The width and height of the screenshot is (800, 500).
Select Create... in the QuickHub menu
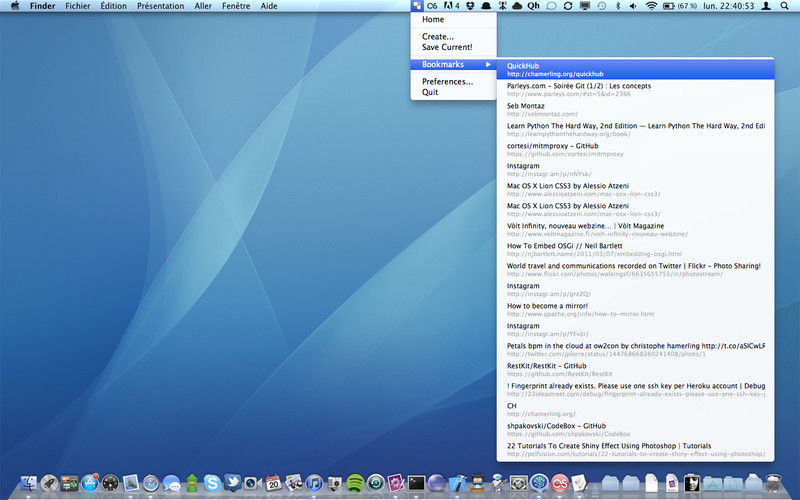[x=454, y=37]
